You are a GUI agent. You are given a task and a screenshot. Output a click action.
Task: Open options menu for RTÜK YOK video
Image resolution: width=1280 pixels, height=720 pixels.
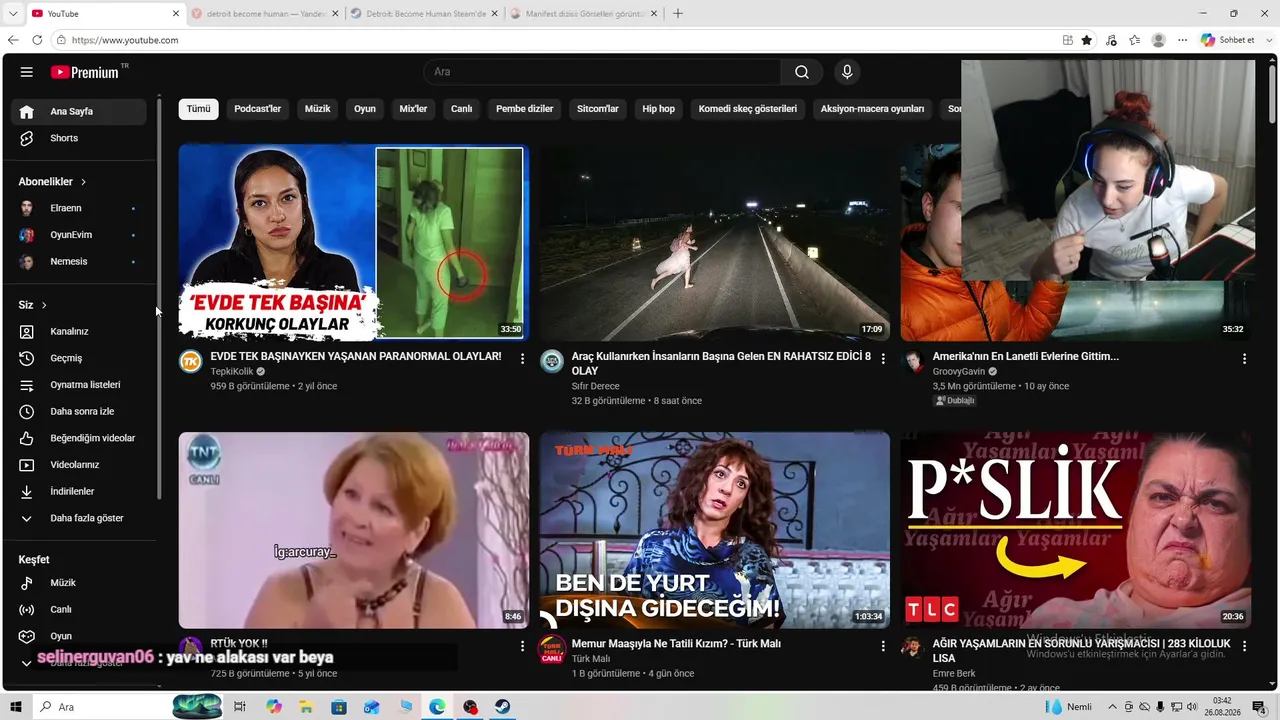[522, 646]
